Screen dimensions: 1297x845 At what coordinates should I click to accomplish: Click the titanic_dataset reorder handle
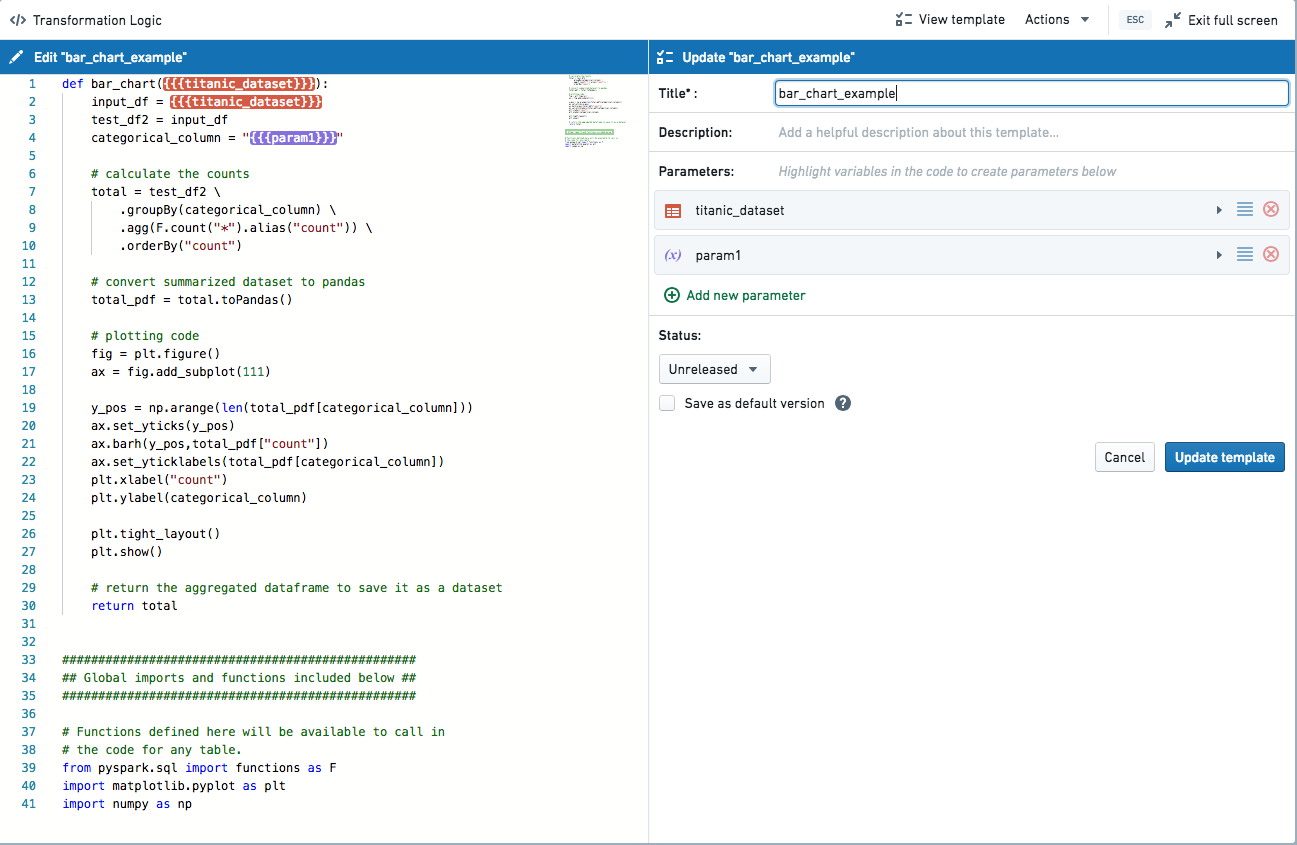(1245, 210)
